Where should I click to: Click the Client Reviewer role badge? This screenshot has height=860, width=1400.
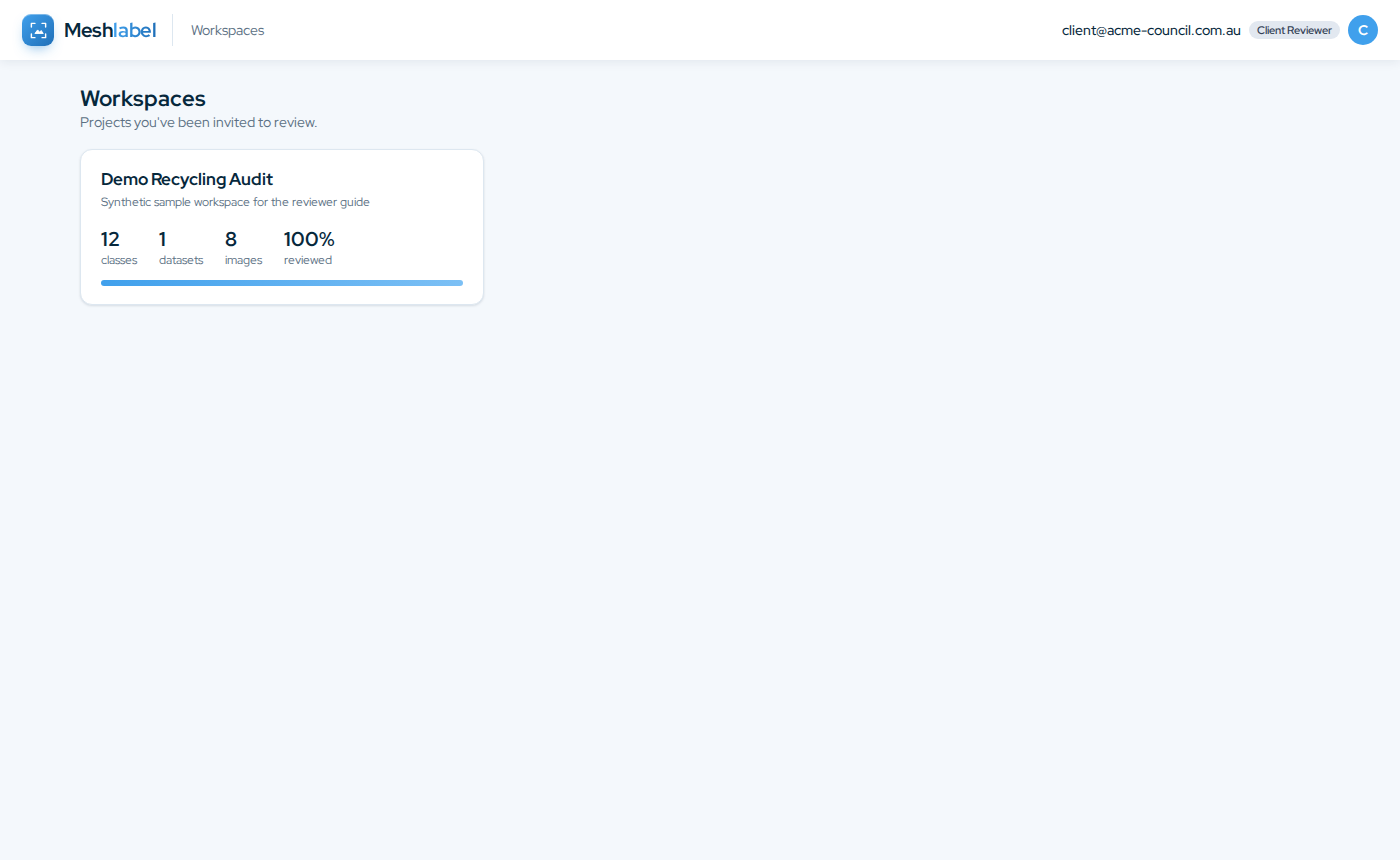tap(1294, 30)
